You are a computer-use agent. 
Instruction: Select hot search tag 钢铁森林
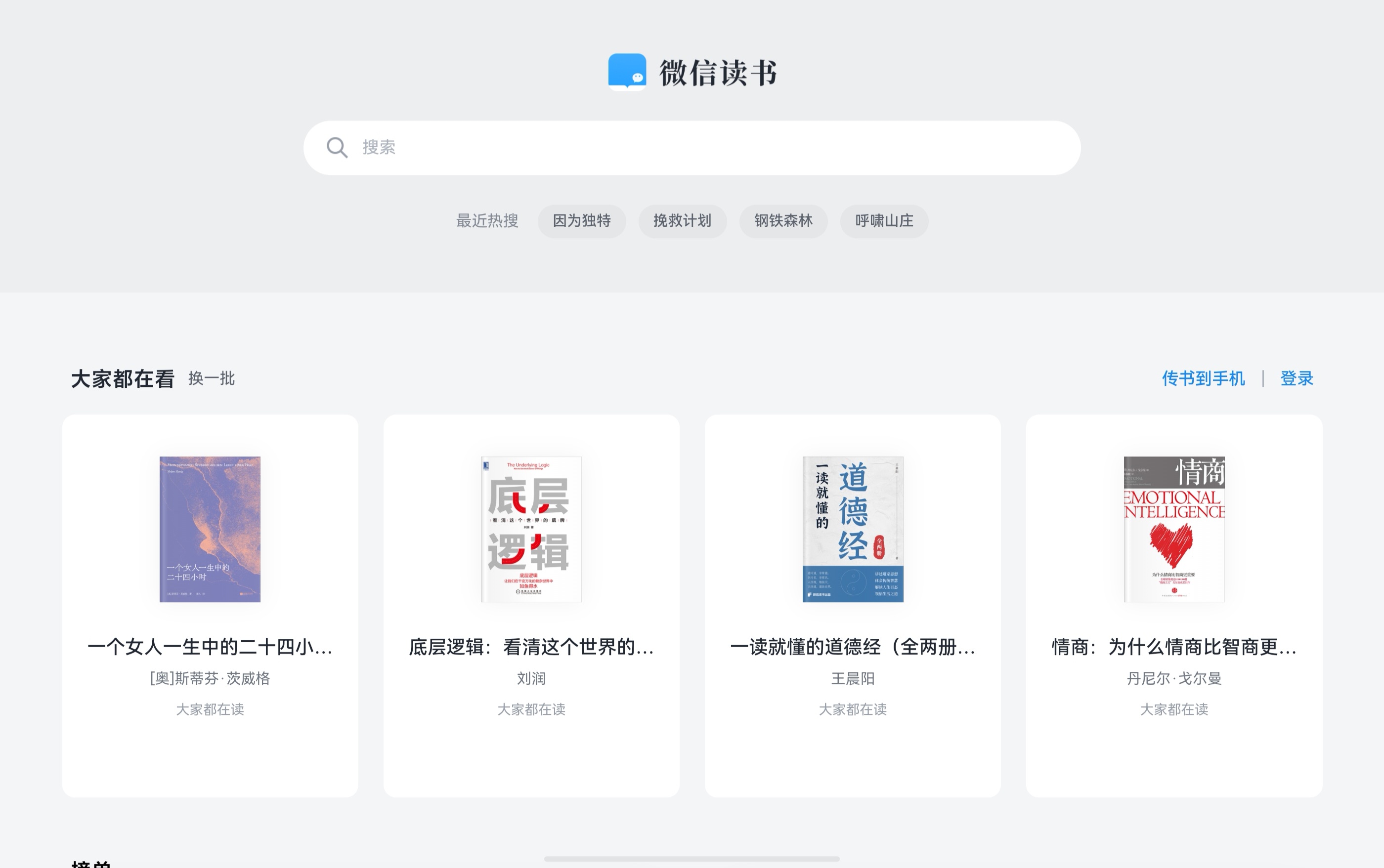pos(783,221)
